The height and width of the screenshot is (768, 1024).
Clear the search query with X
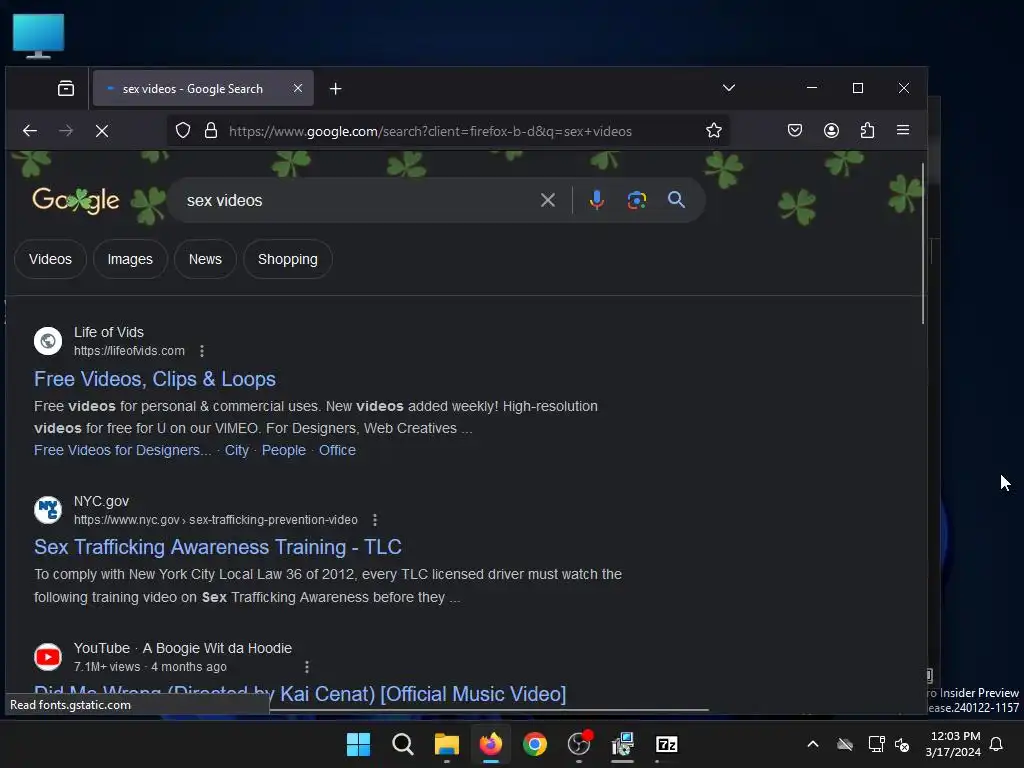click(x=548, y=200)
